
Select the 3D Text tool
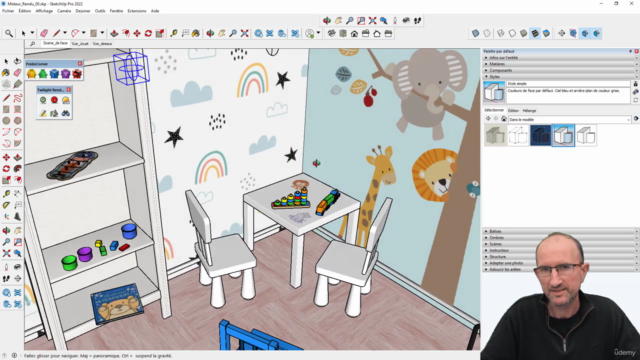(18, 216)
